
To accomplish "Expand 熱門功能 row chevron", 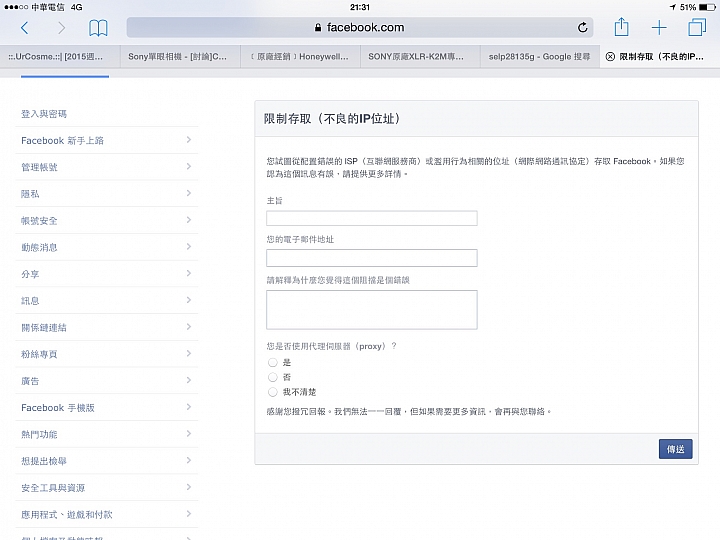I will (189, 433).
